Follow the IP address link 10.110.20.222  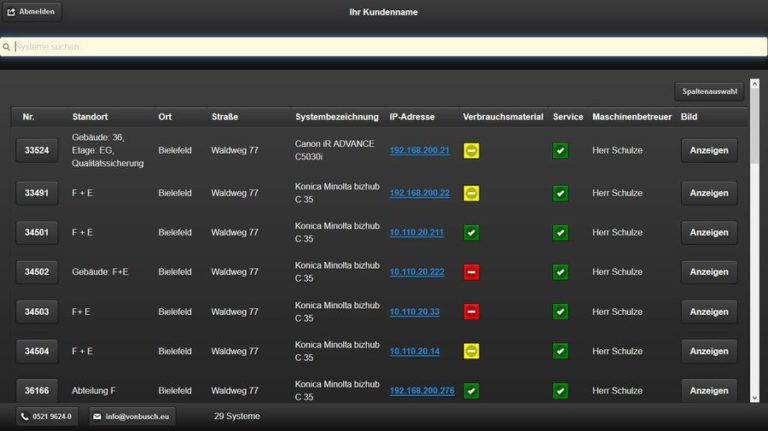(416, 272)
